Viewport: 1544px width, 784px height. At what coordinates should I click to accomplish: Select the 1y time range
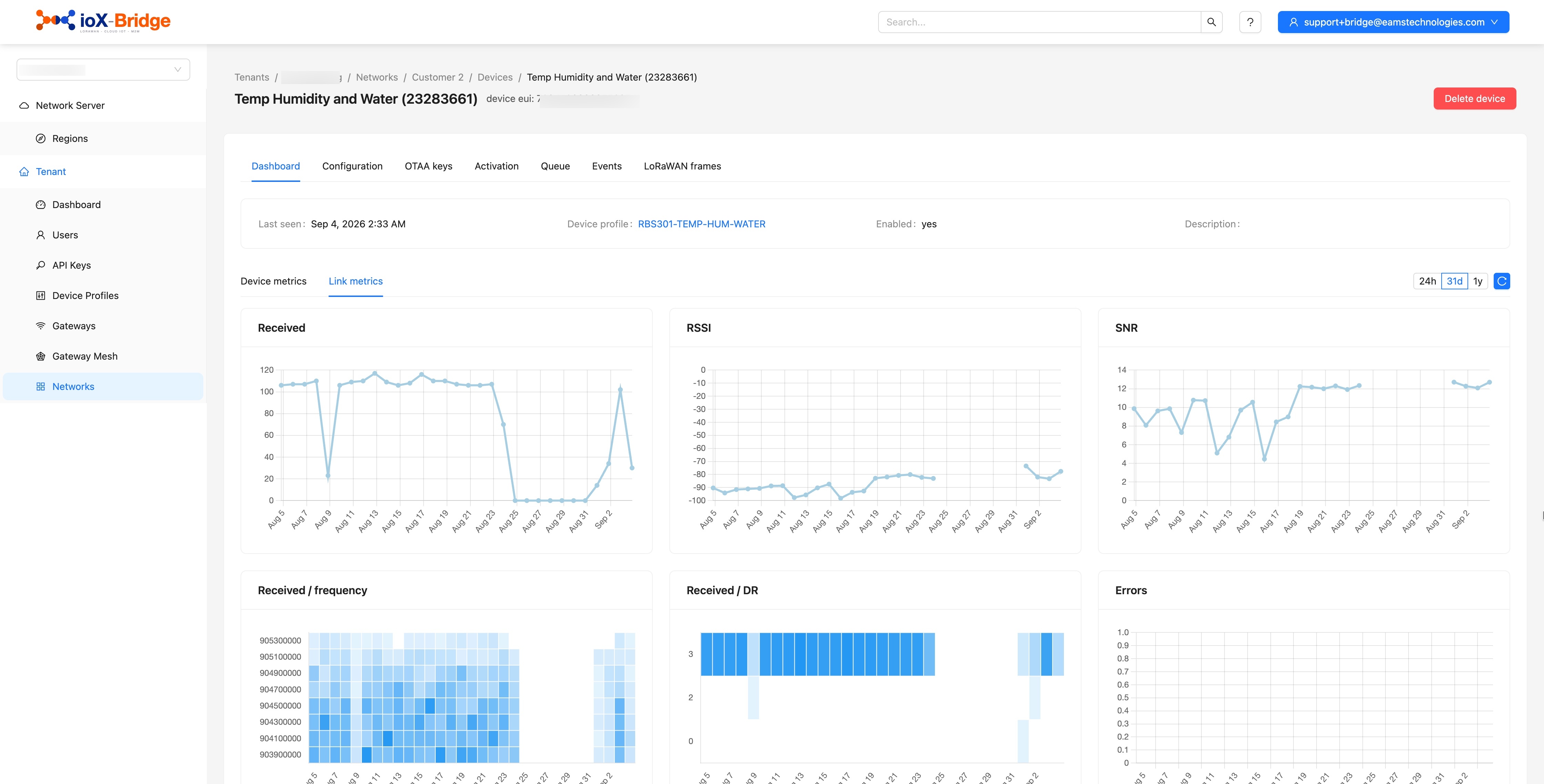(x=1478, y=281)
